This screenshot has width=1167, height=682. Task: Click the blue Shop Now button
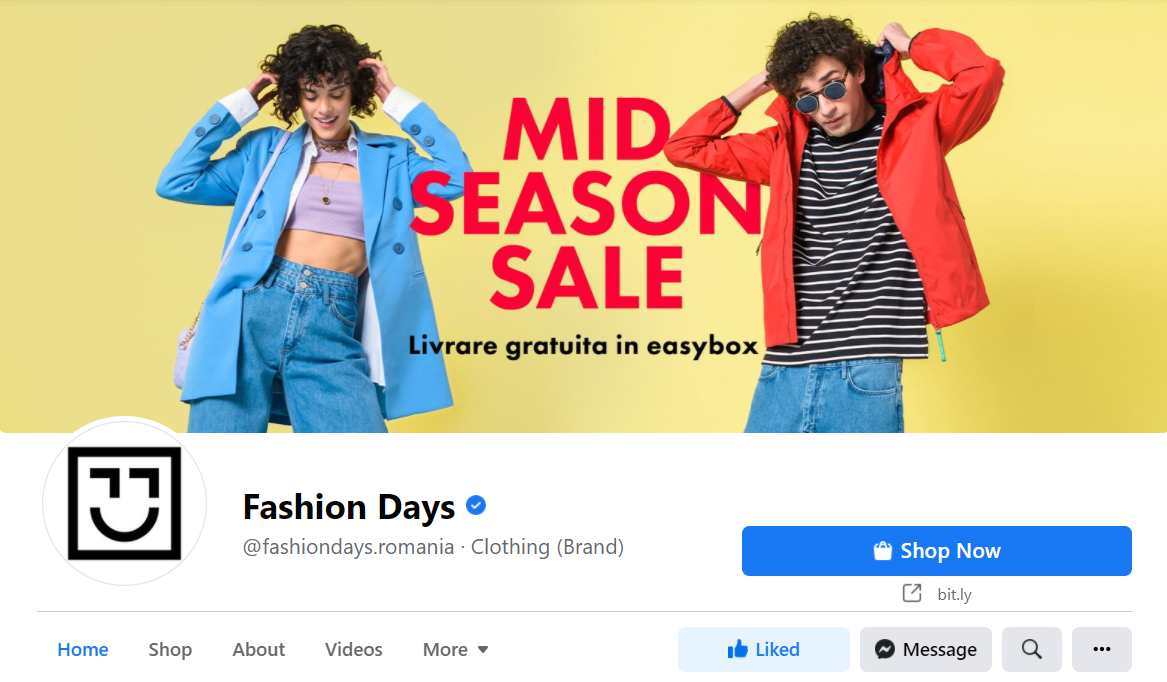click(936, 551)
